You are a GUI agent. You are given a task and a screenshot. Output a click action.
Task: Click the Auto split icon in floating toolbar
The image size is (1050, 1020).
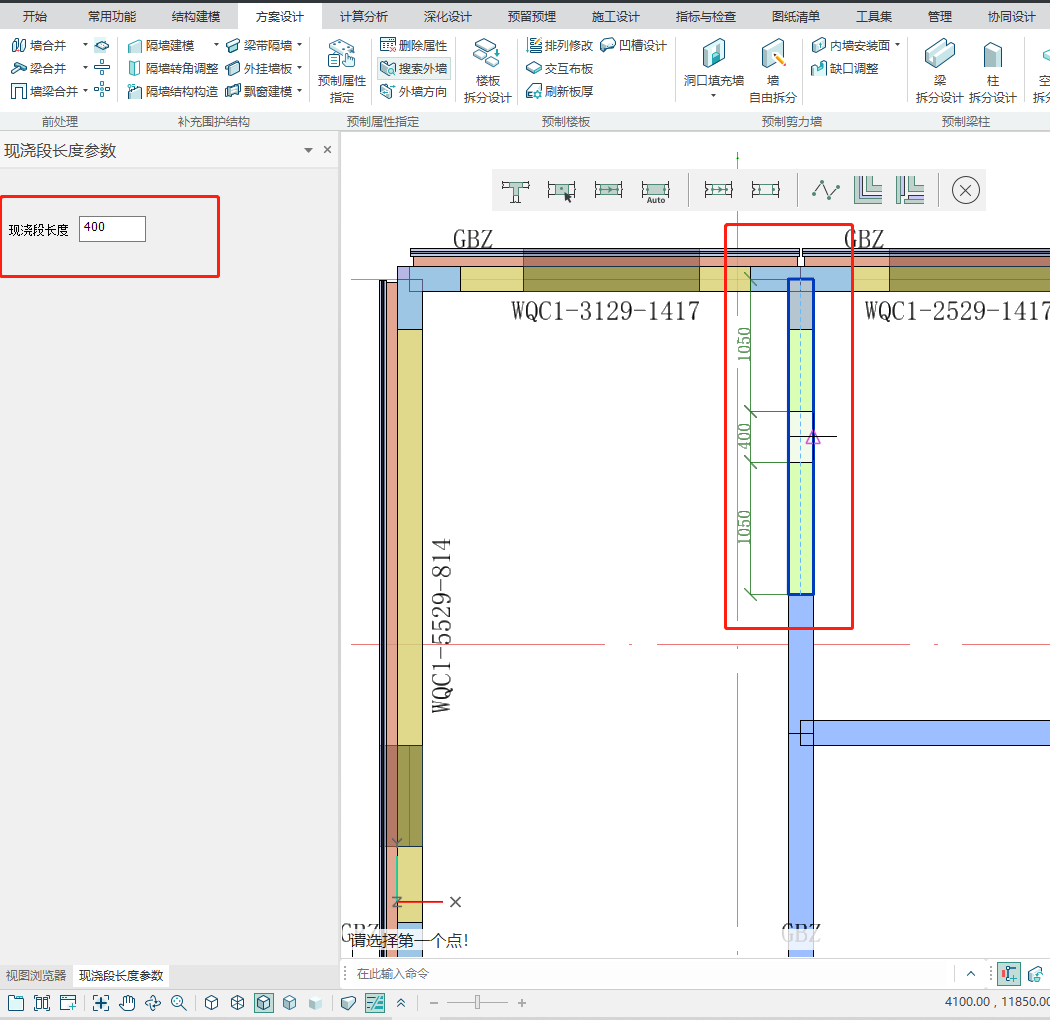coord(655,190)
